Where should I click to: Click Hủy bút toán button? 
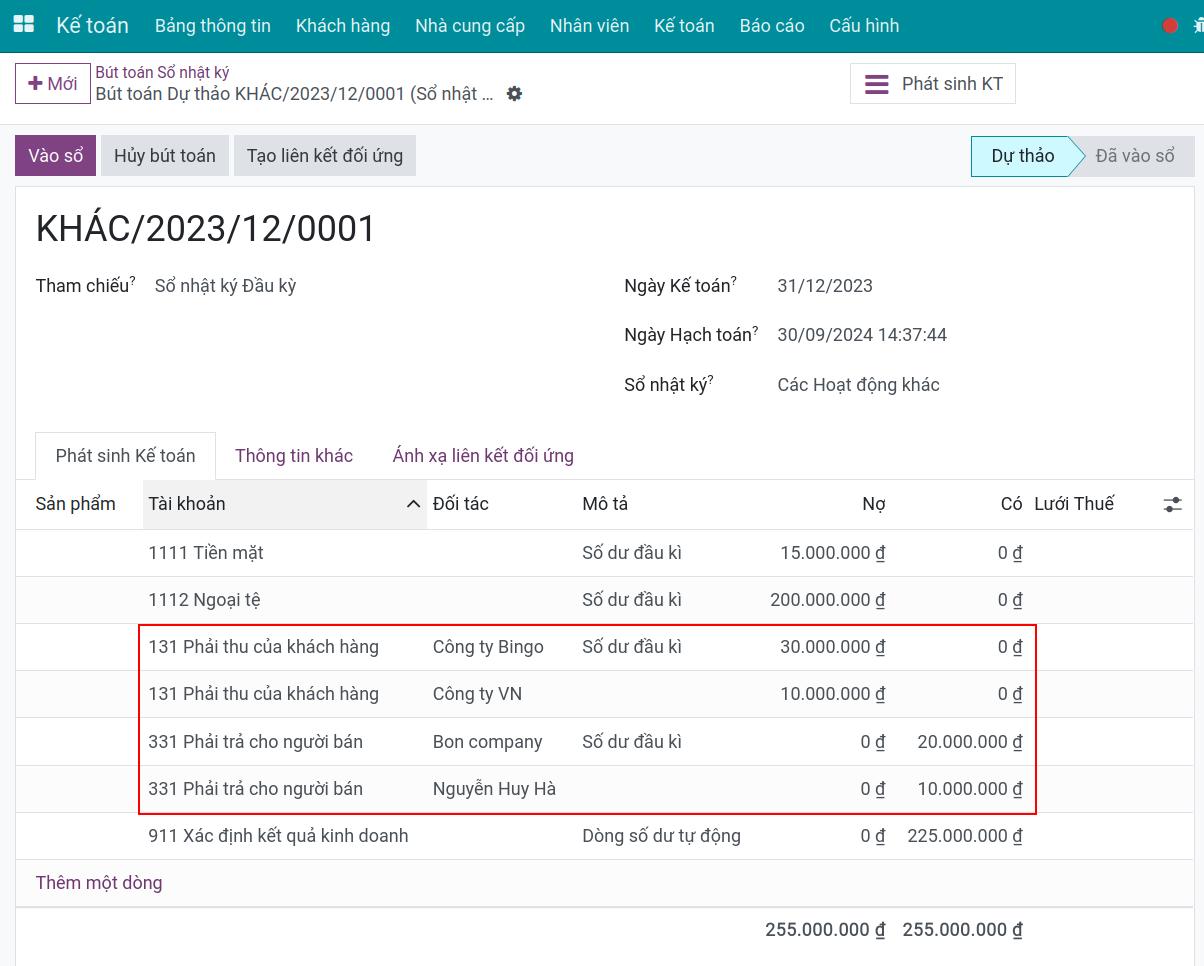(165, 156)
